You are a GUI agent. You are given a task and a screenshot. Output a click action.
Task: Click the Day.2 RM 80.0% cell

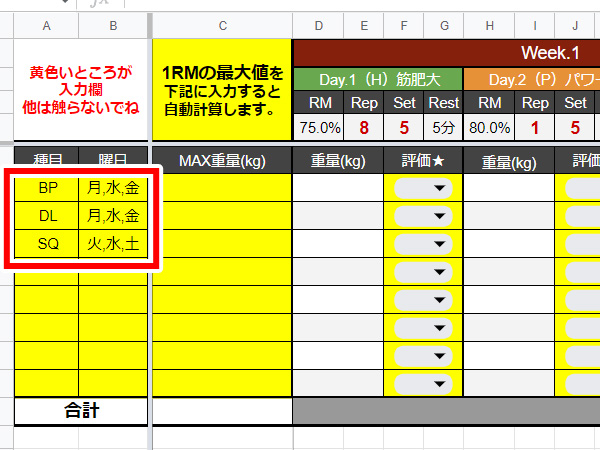pyautogui.click(x=489, y=127)
